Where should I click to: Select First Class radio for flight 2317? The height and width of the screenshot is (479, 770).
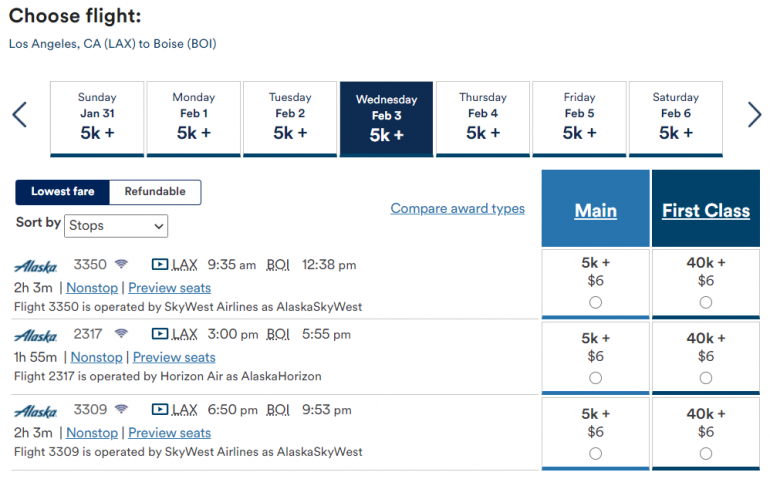tap(706, 378)
